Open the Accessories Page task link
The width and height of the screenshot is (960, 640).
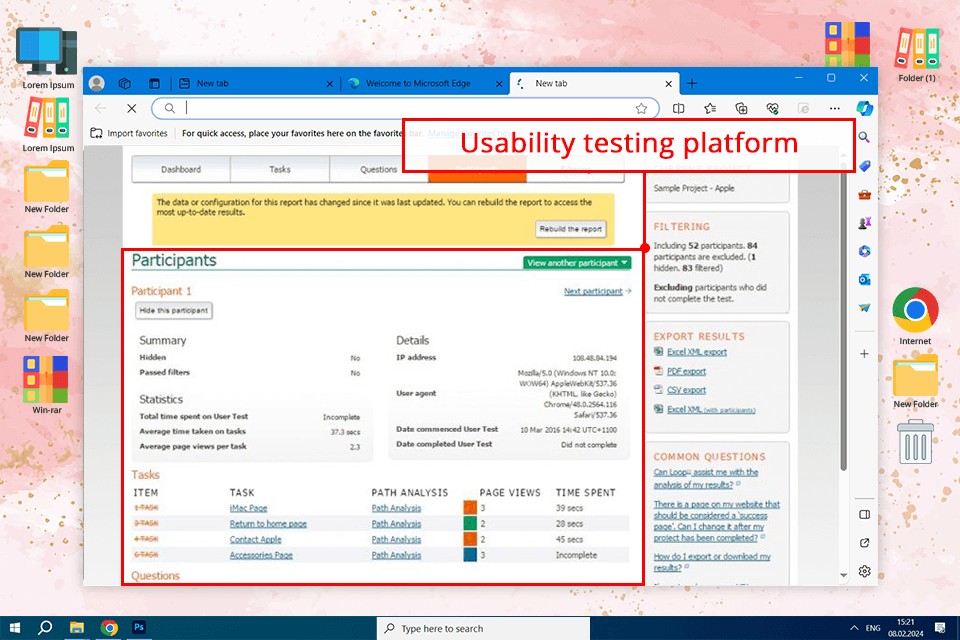point(261,555)
